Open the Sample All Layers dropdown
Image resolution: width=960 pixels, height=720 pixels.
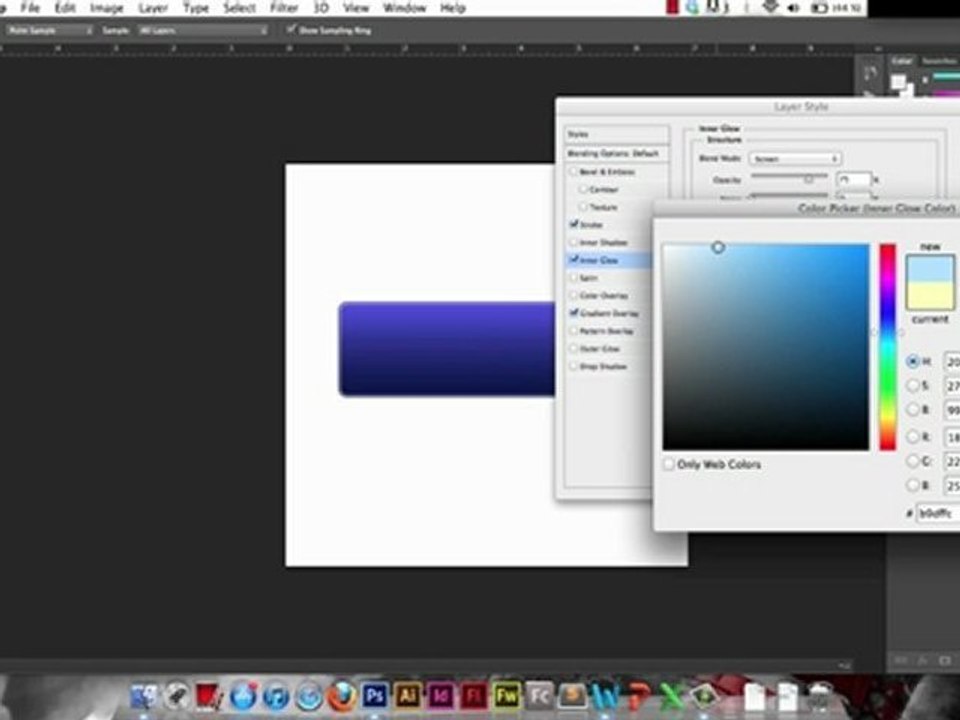pos(203,30)
